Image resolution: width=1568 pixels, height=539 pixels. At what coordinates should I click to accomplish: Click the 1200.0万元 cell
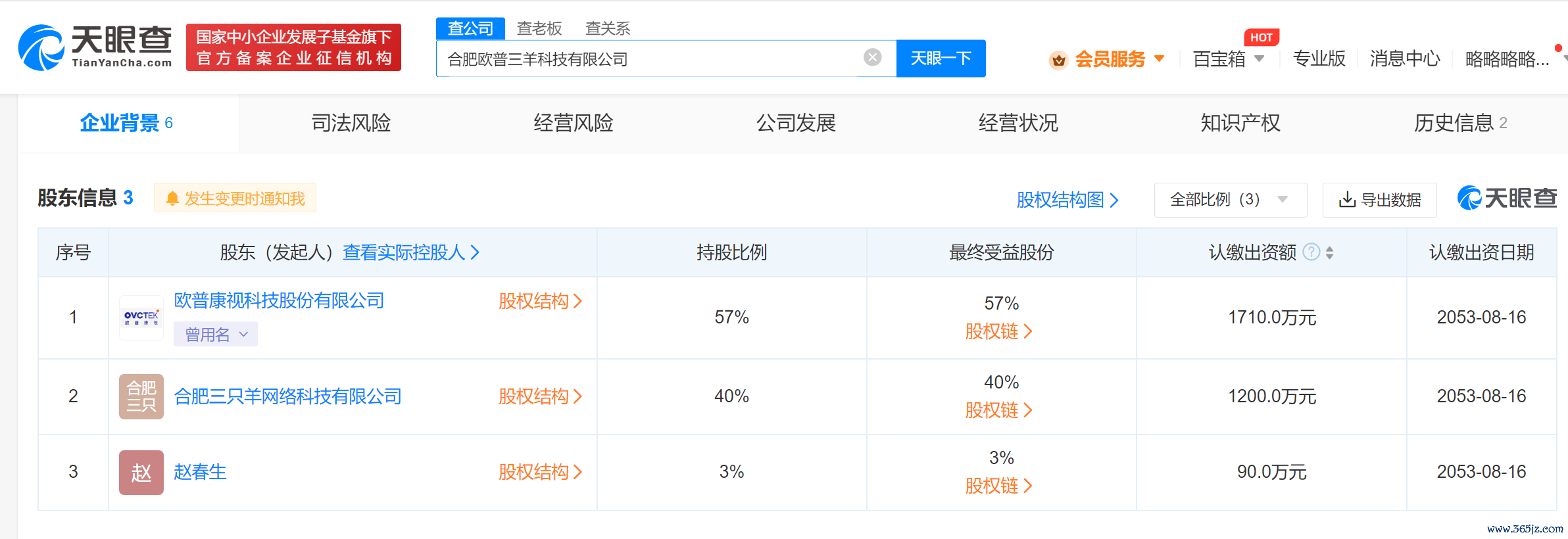pos(1271,396)
